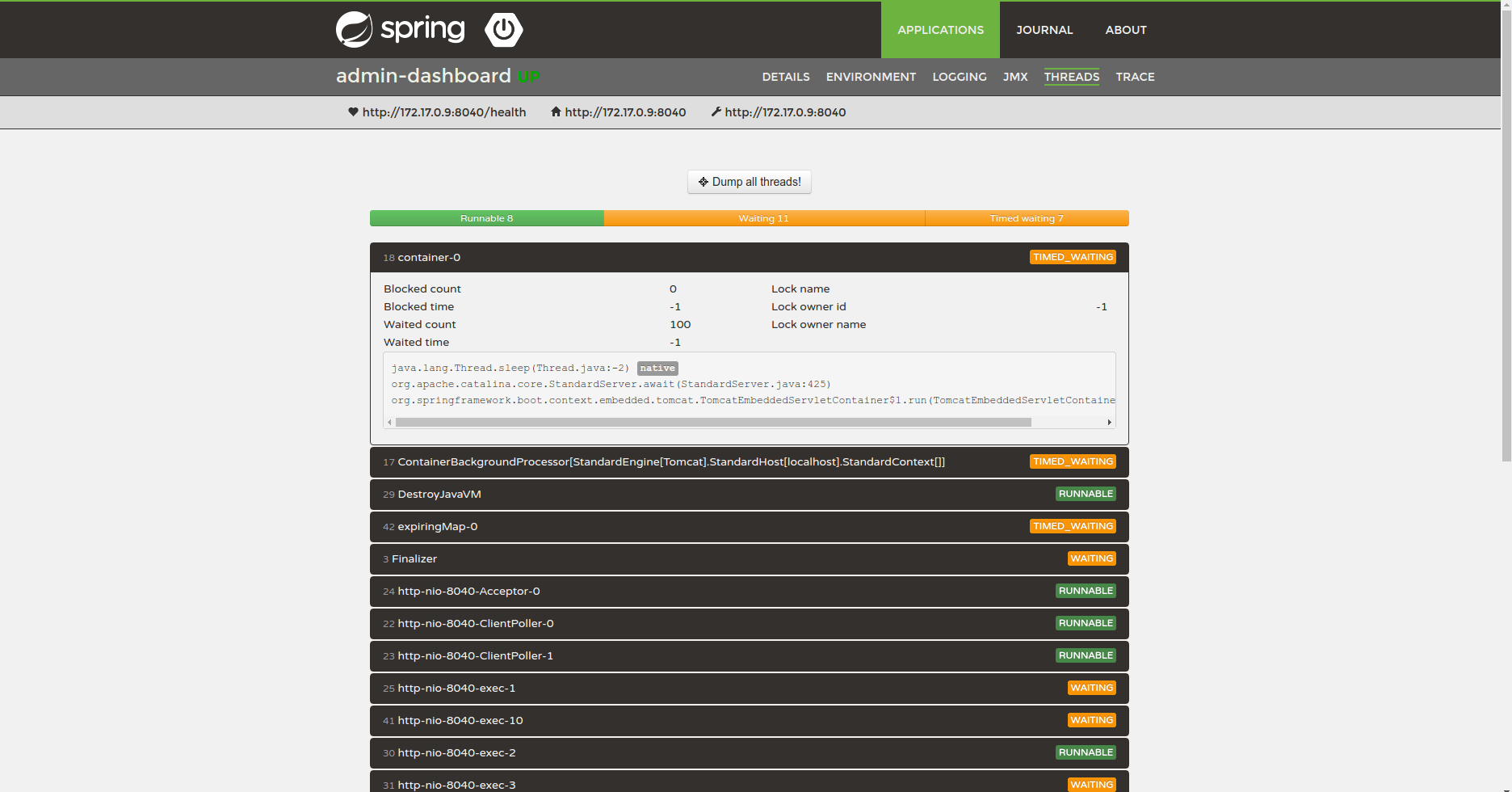Open the JMX tab
Viewport: 1512px width, 792px height.
(1014, 77)
